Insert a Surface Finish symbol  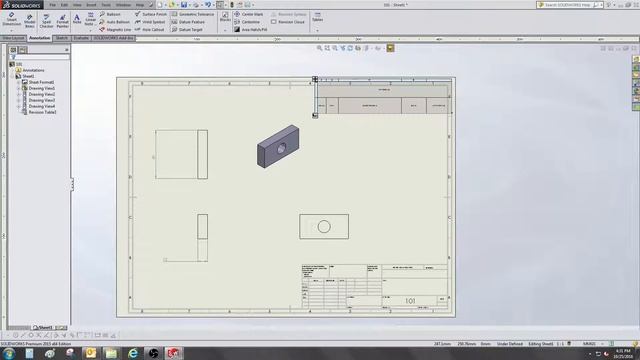pos(151,14)
